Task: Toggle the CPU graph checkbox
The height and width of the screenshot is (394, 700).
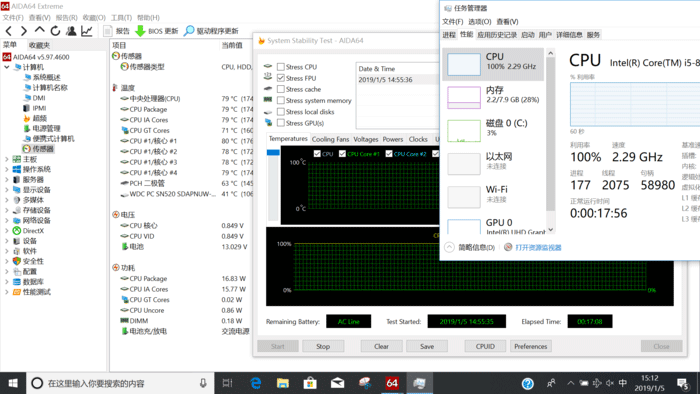Action: click(317, 153)
